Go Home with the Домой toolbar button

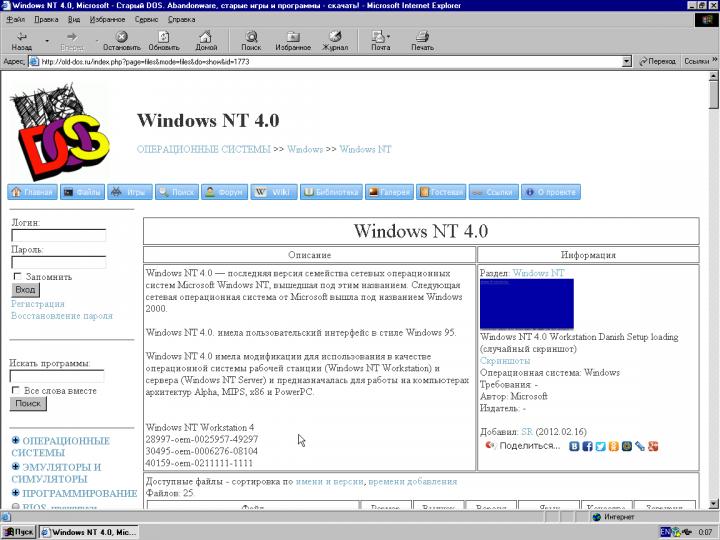tap(206, 41)
